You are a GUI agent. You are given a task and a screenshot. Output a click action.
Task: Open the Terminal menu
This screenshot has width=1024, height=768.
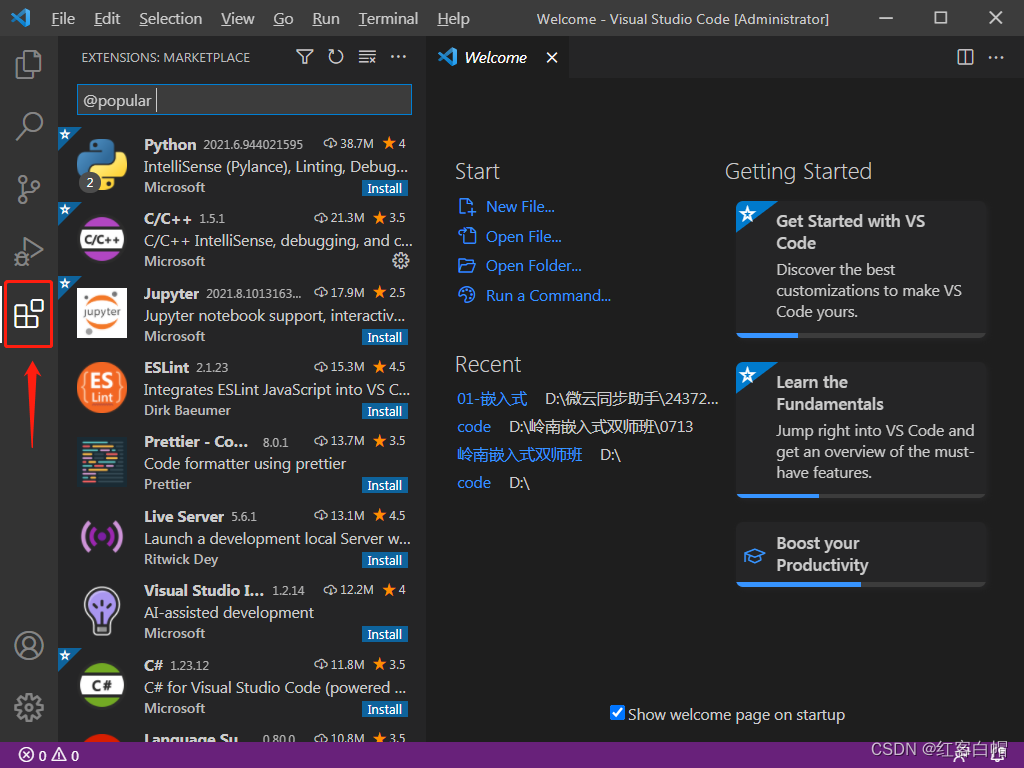point(388,19)
